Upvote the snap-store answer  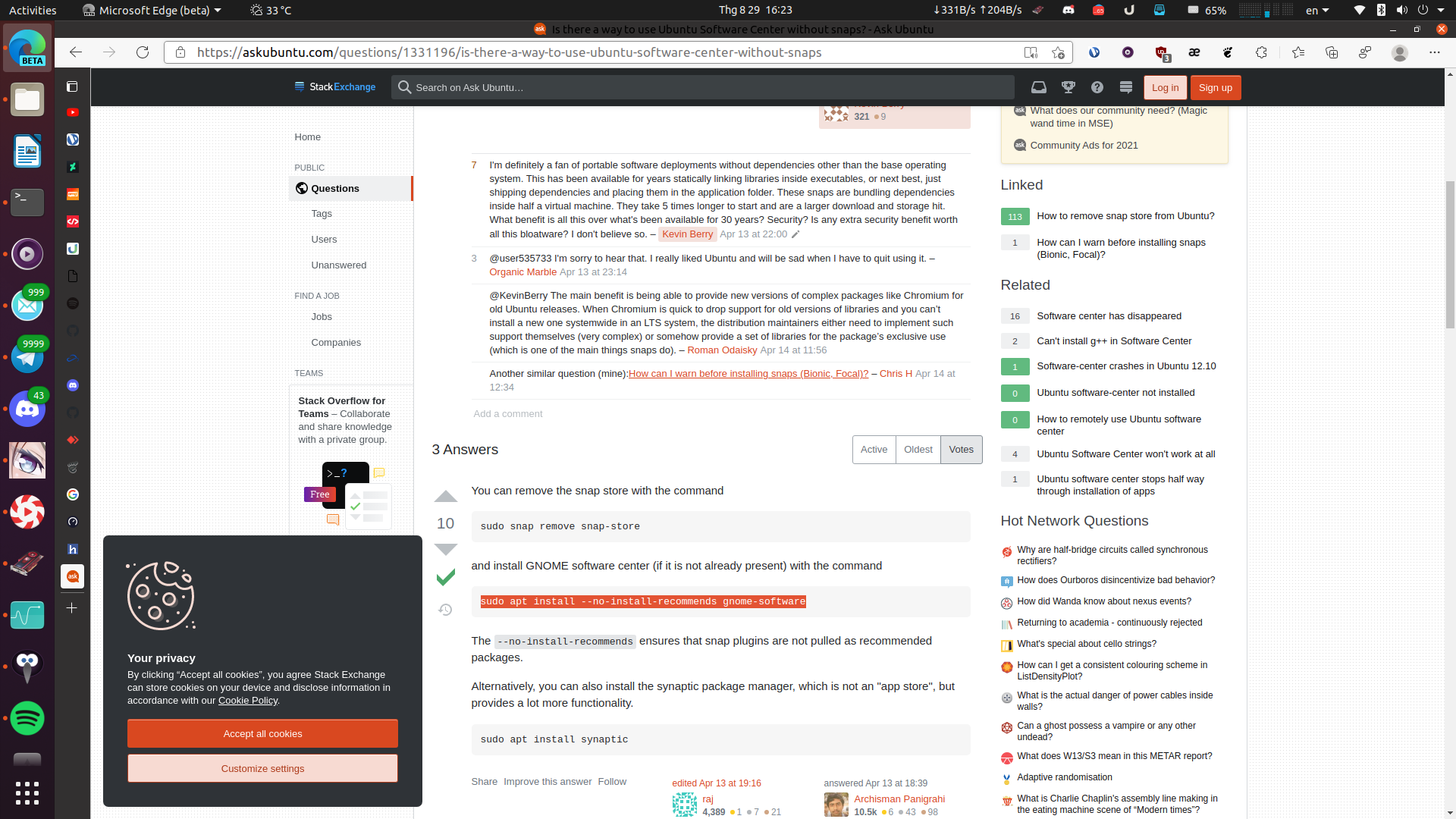pos(445,497)
